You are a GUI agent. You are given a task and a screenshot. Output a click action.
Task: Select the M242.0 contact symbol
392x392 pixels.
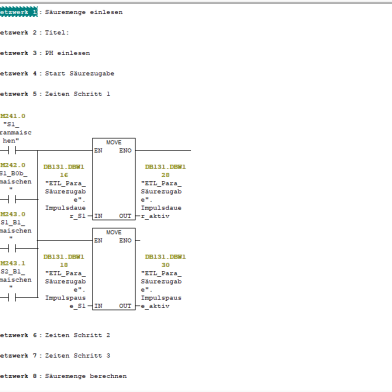(12, 200)
